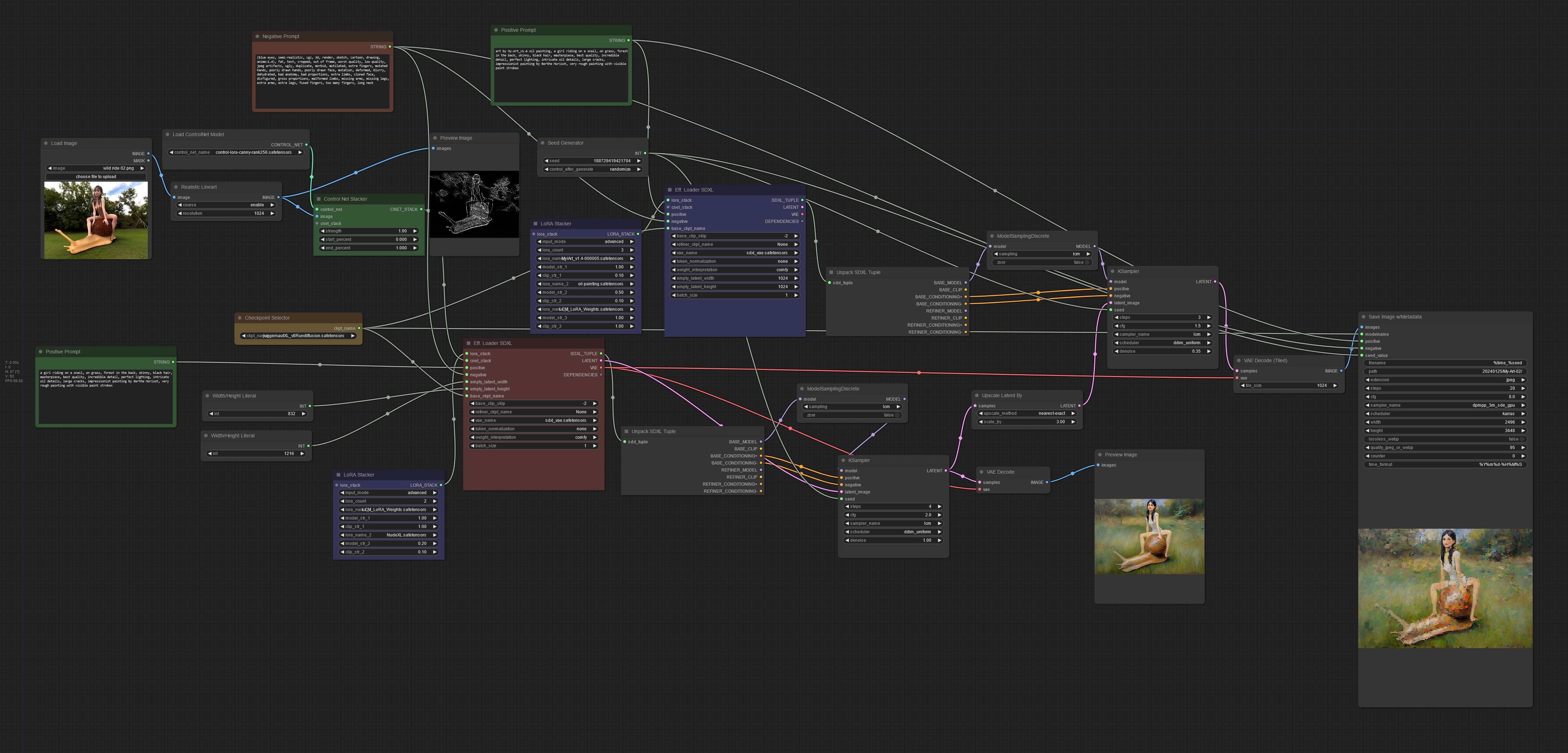Click the time_format field in Save Image
The width and height of the screenshot is (1568, 753).
pos(1445,464)
